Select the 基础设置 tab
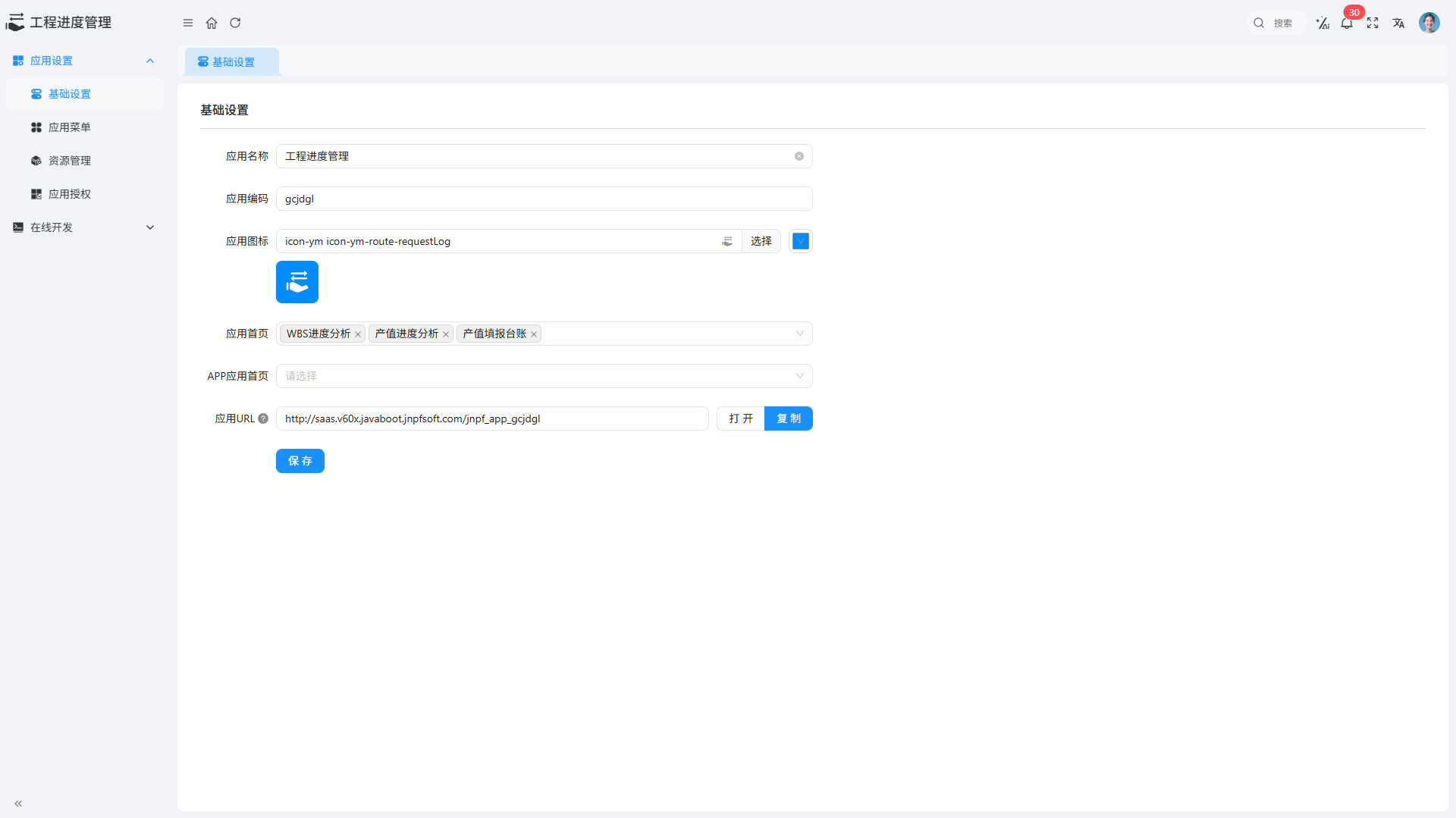 tap(232, 62)
